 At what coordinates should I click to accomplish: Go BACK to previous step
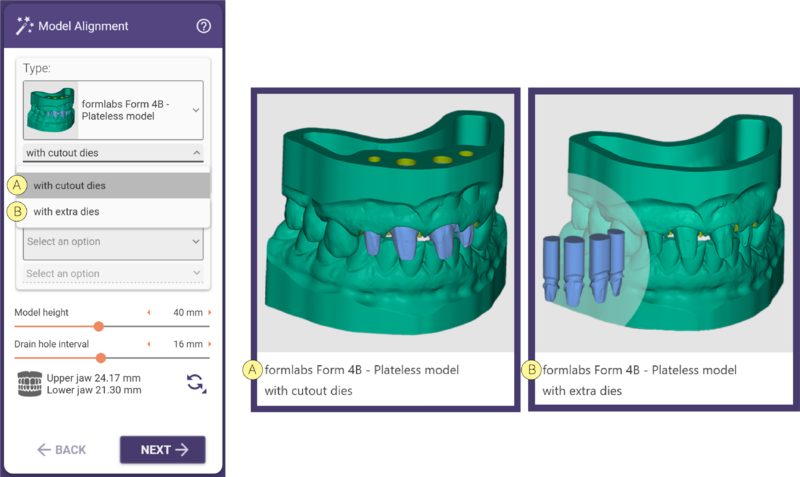click(x=61, y=449)
